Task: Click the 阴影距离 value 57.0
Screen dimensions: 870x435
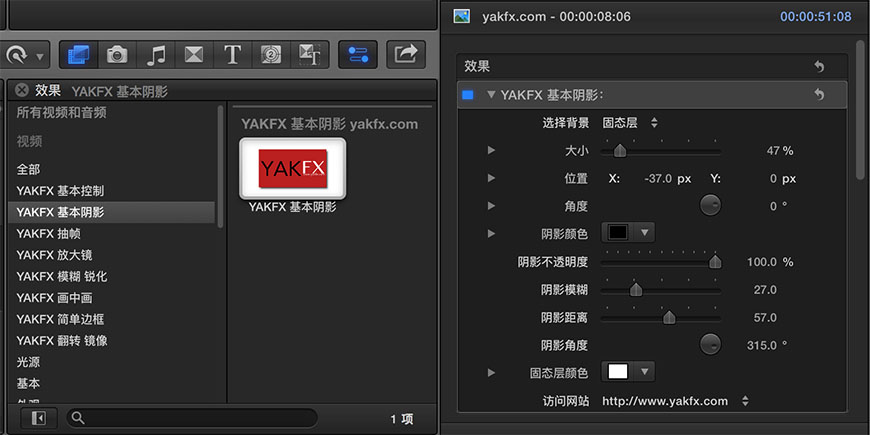Action: click(765, 317)
